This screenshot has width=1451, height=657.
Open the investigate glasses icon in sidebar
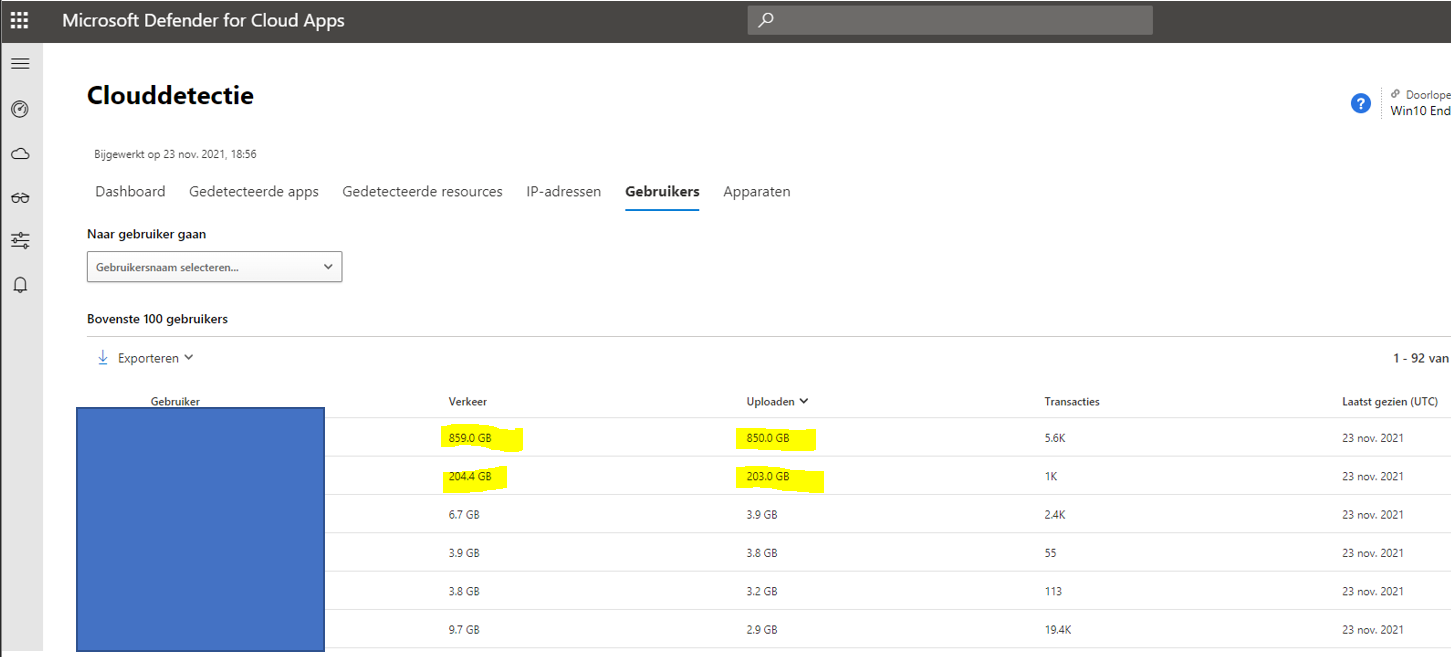[x=20, y=198]
